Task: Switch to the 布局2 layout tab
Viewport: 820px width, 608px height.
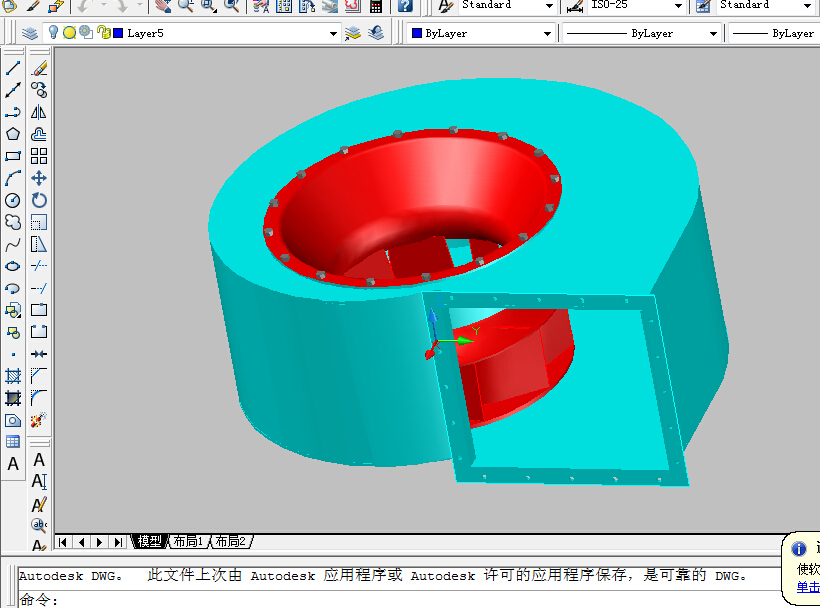Action: point(231,541)
